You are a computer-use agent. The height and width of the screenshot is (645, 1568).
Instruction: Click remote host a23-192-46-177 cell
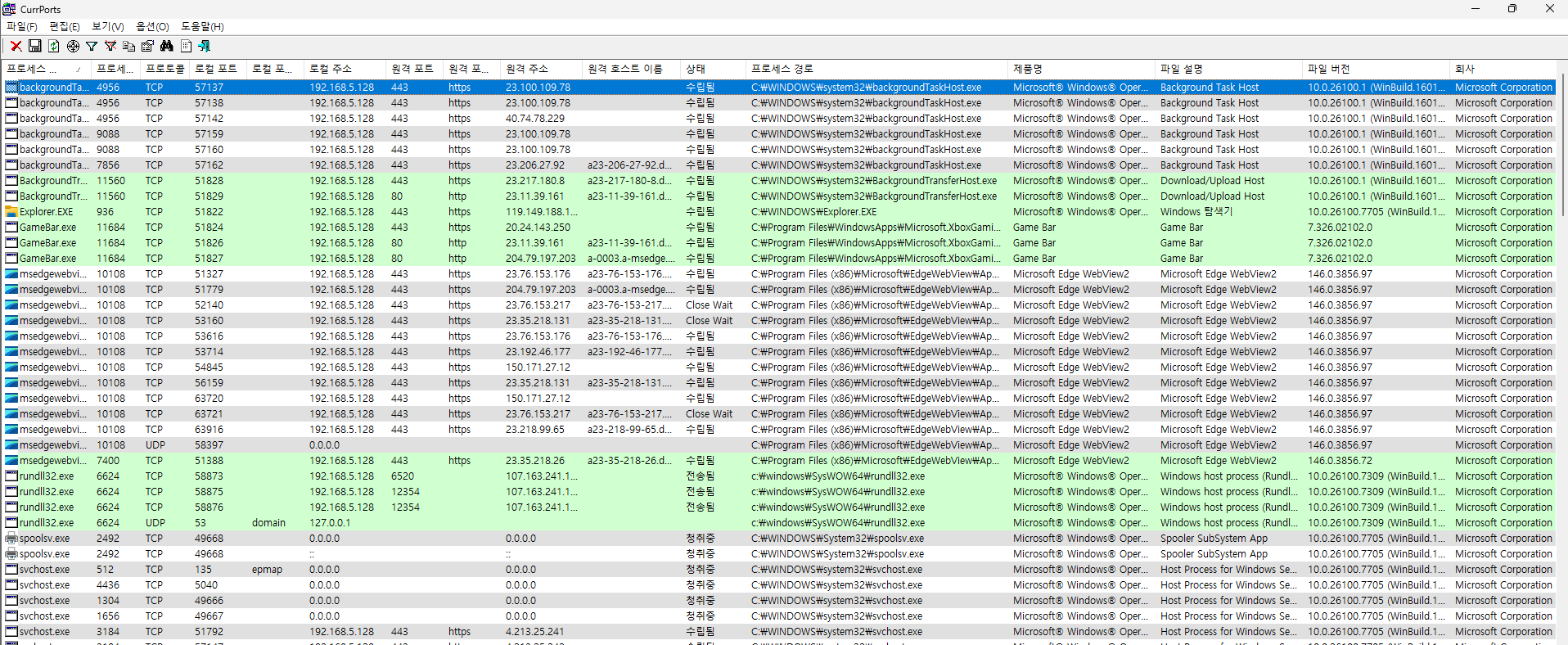tap(629, 351)
